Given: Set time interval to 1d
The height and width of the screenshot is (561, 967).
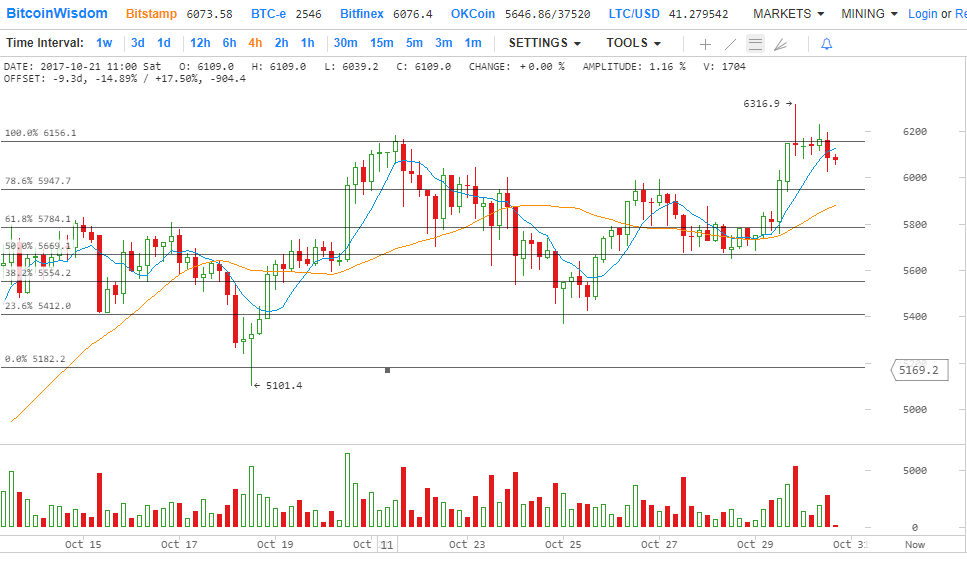Looking at the screenshot, I should coord(164,43).
